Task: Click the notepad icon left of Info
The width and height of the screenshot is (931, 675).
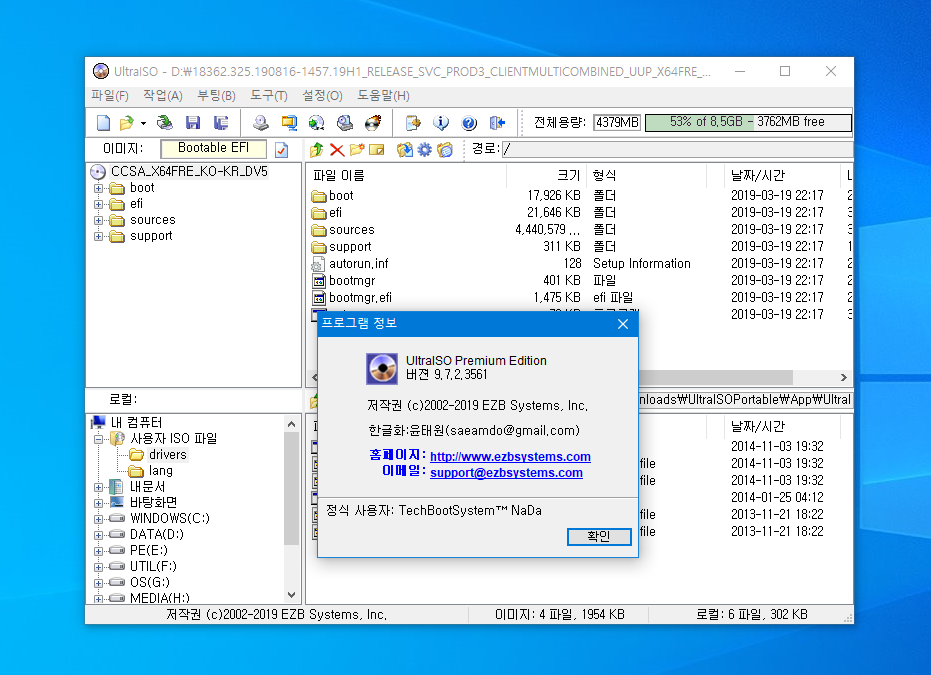Action: [x=413, y=122]
